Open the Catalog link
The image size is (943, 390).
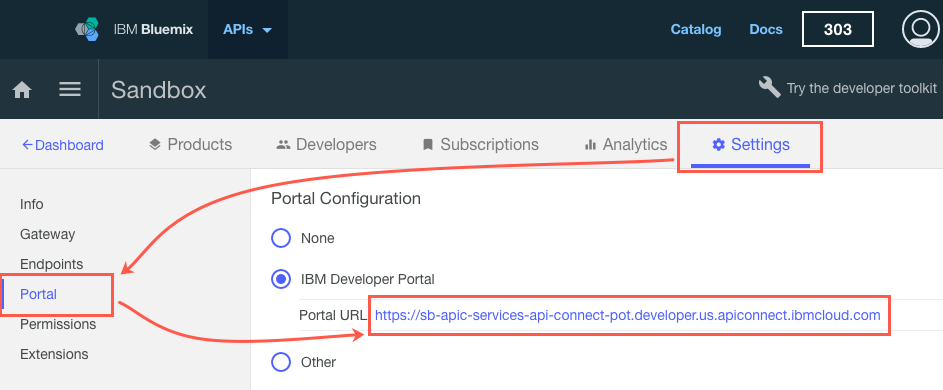tap(696, 29)
